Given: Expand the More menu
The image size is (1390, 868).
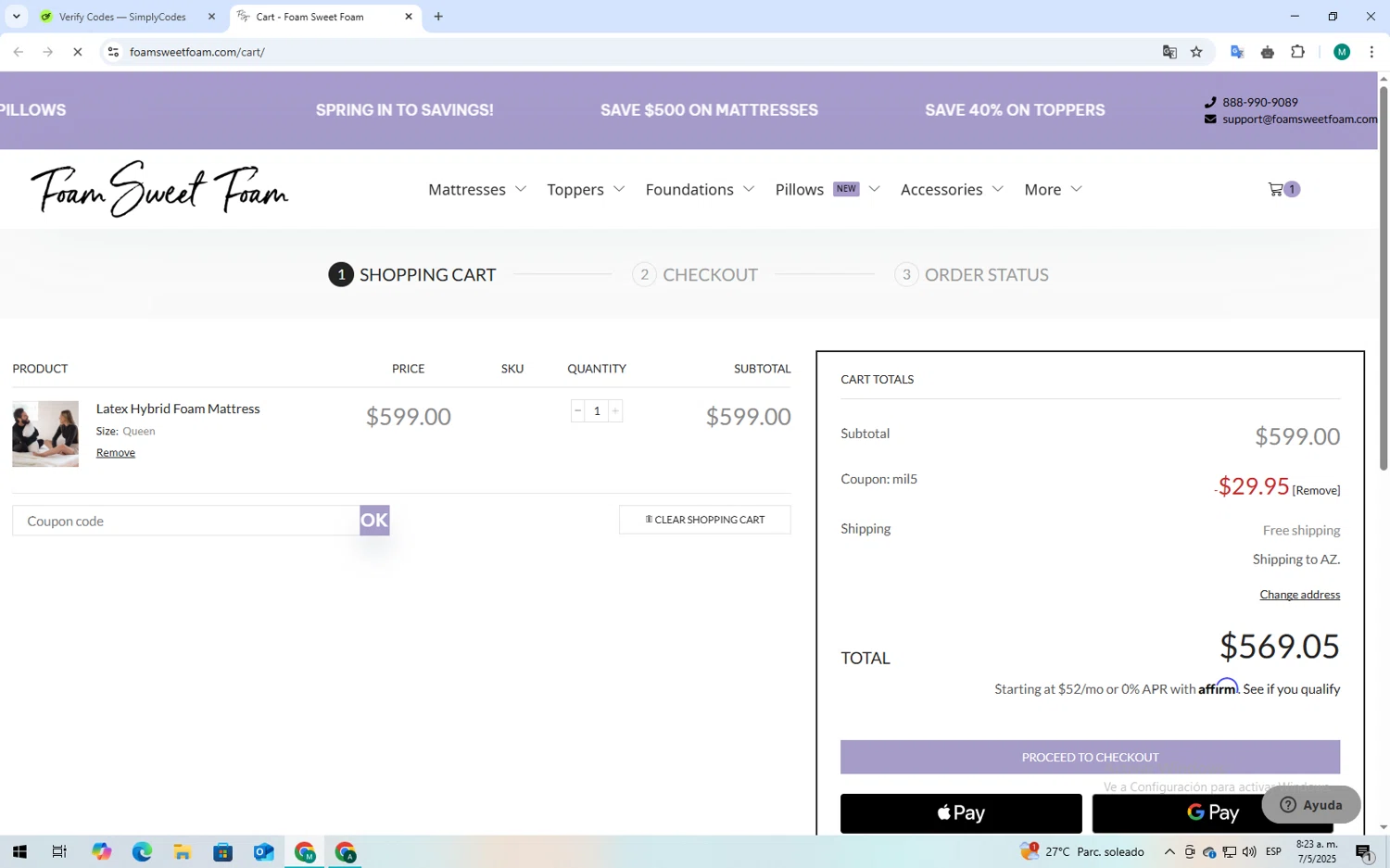Looking at the screenshot, I should click(x=1053, y=189).
